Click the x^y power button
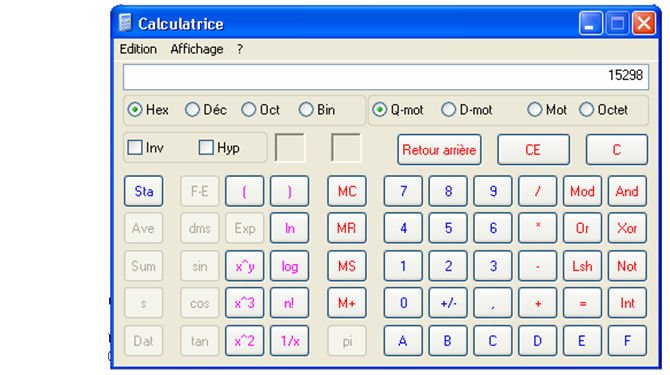The image size is (670, 375). coord(245,266)
